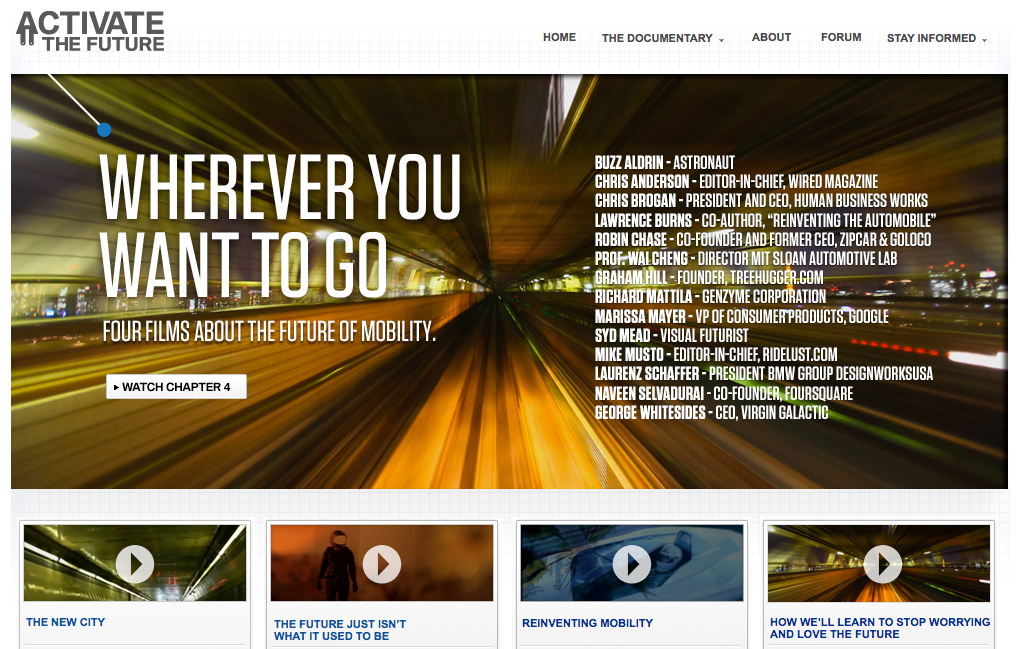Click the Graham Hill Treehugger.com line

pos(709,277)
